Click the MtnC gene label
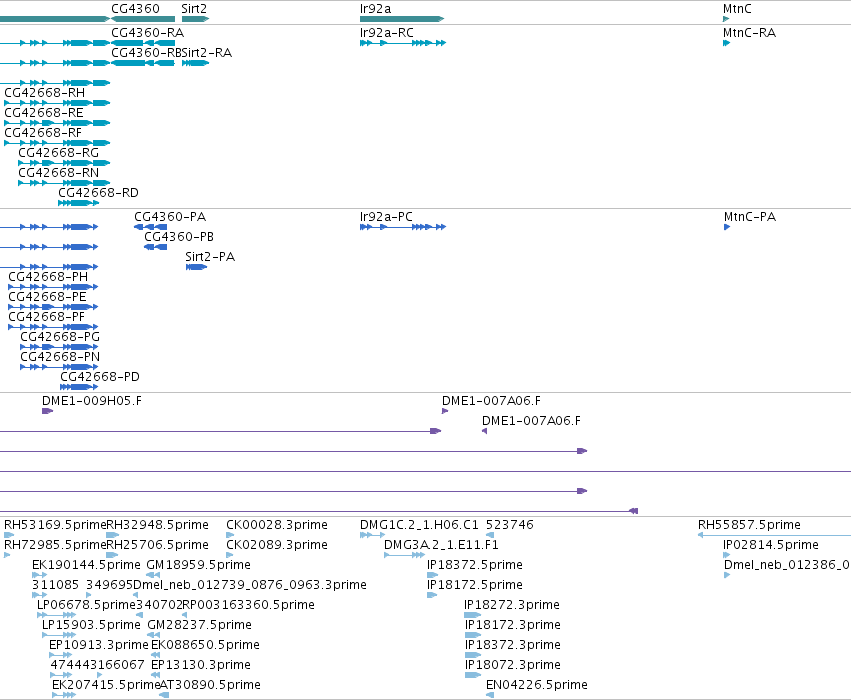Image resolution: width=851 pixels, height=700 pixels. [737, 9]
